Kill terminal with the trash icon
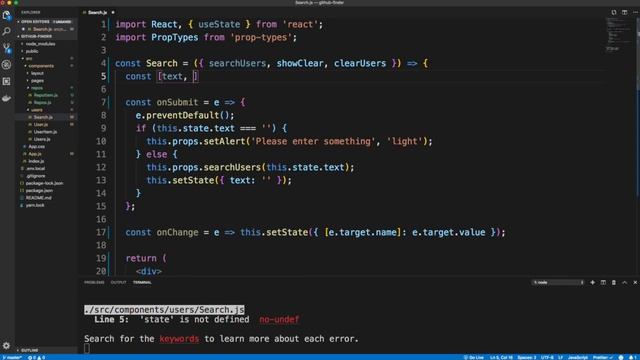This screenshot has height=360, width=640. tap(613, 282)
